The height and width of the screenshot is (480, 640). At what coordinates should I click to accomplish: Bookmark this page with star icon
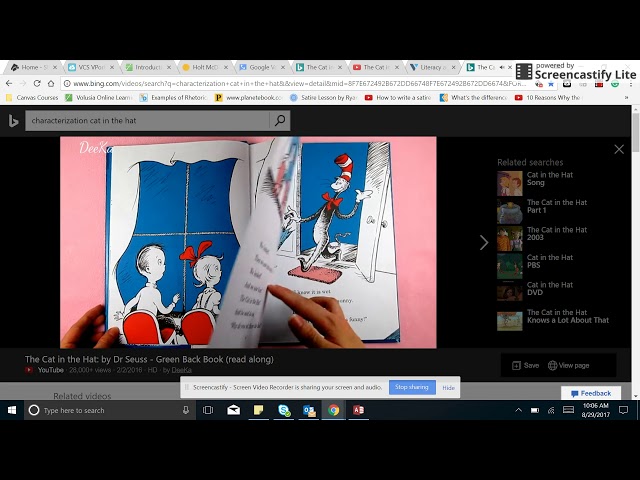point(551,84)
